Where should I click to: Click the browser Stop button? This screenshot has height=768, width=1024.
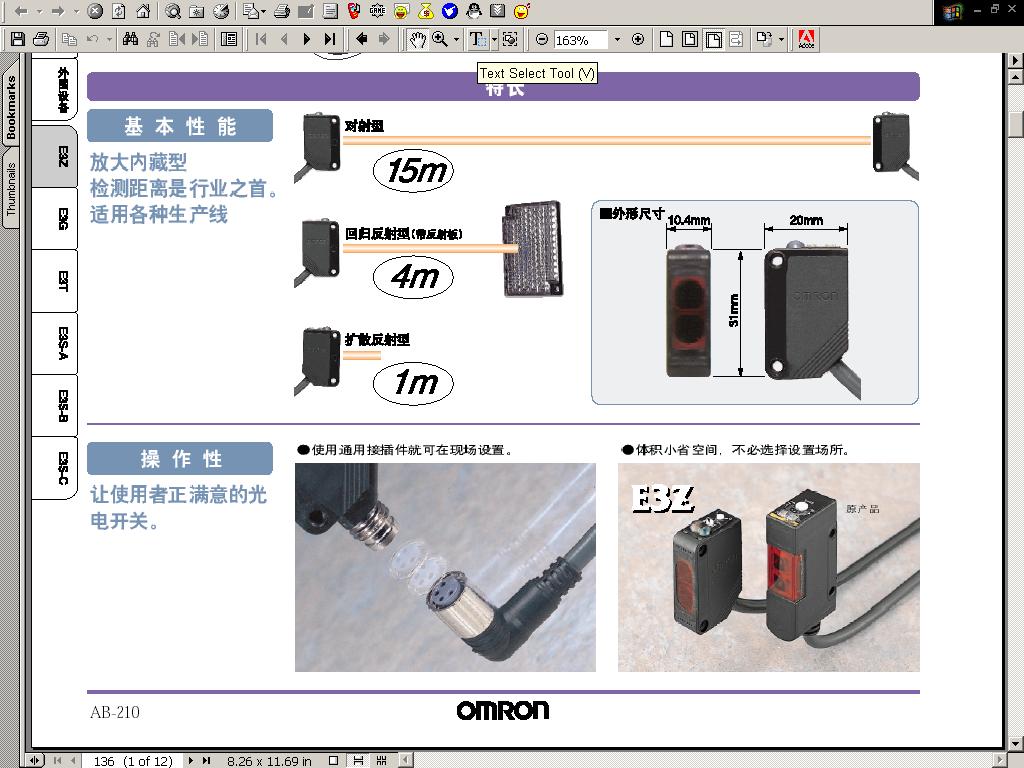[x=95, y=11]
